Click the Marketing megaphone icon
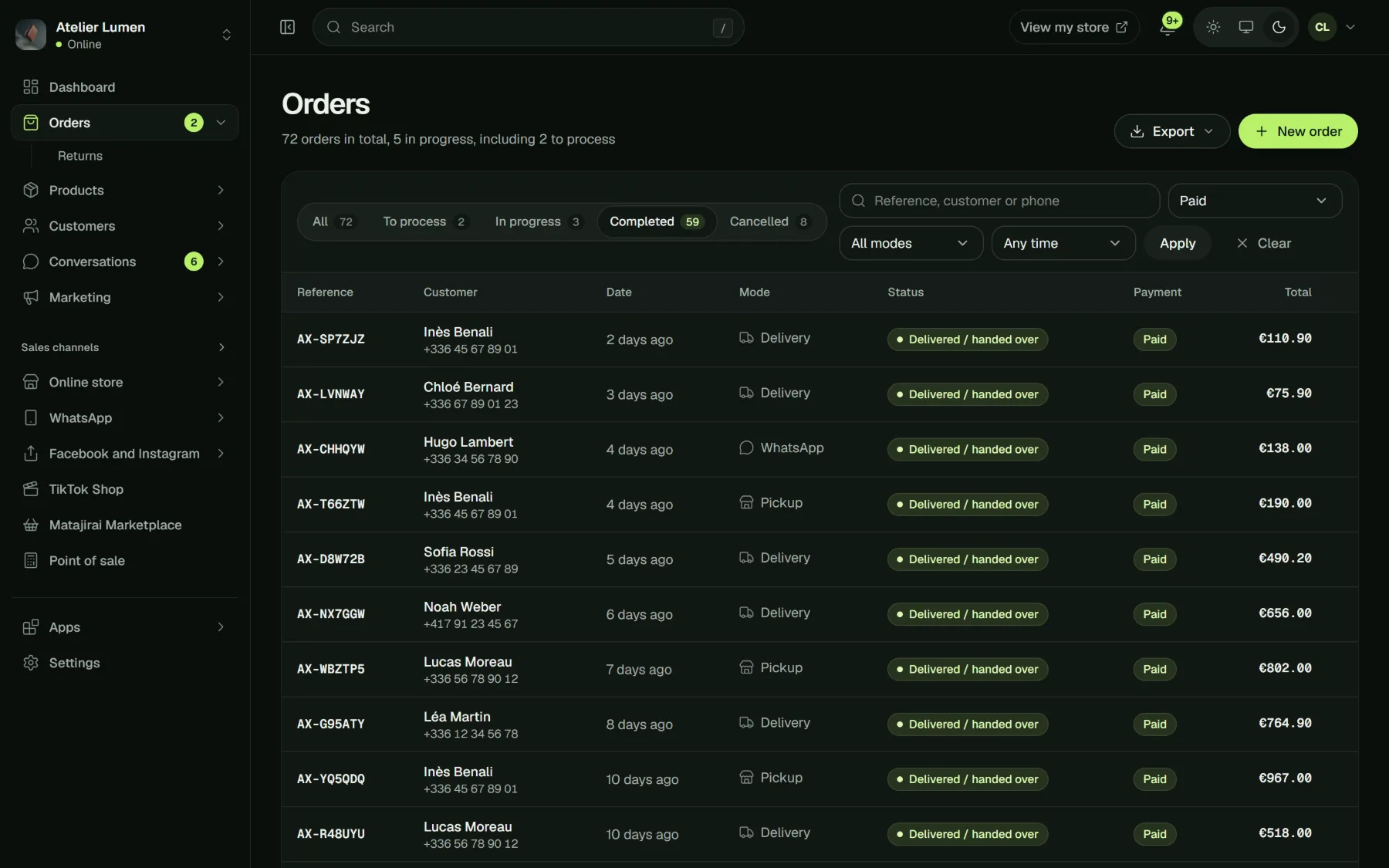This screenshot has width=1389, height=868. [x=31, y=297]
